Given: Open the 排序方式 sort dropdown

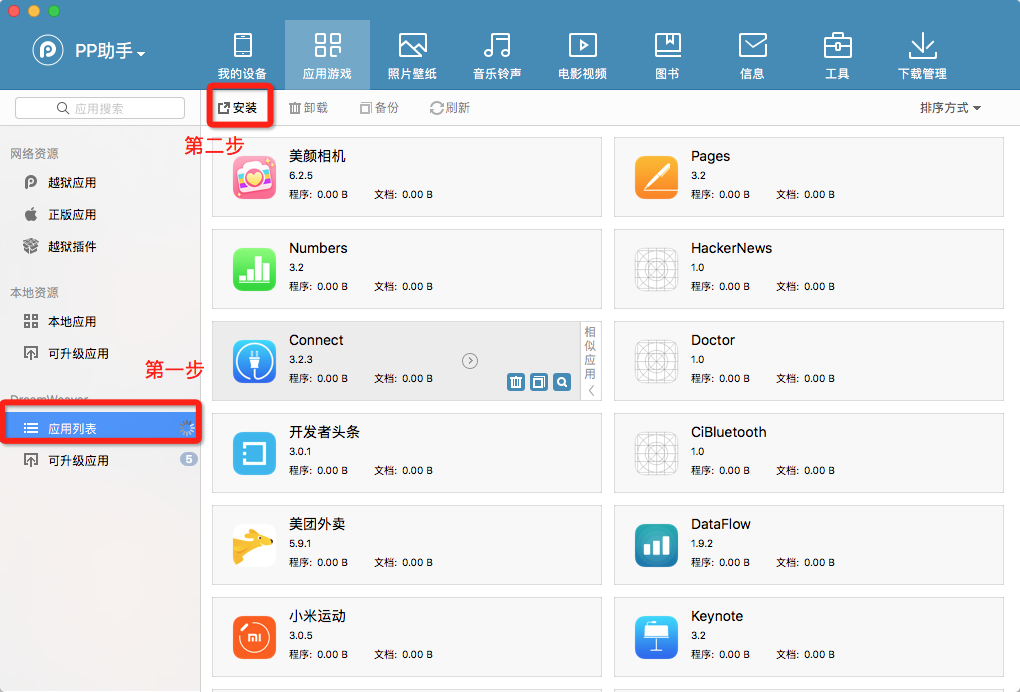Looking at the screenshot, I should tap(950, 107).
